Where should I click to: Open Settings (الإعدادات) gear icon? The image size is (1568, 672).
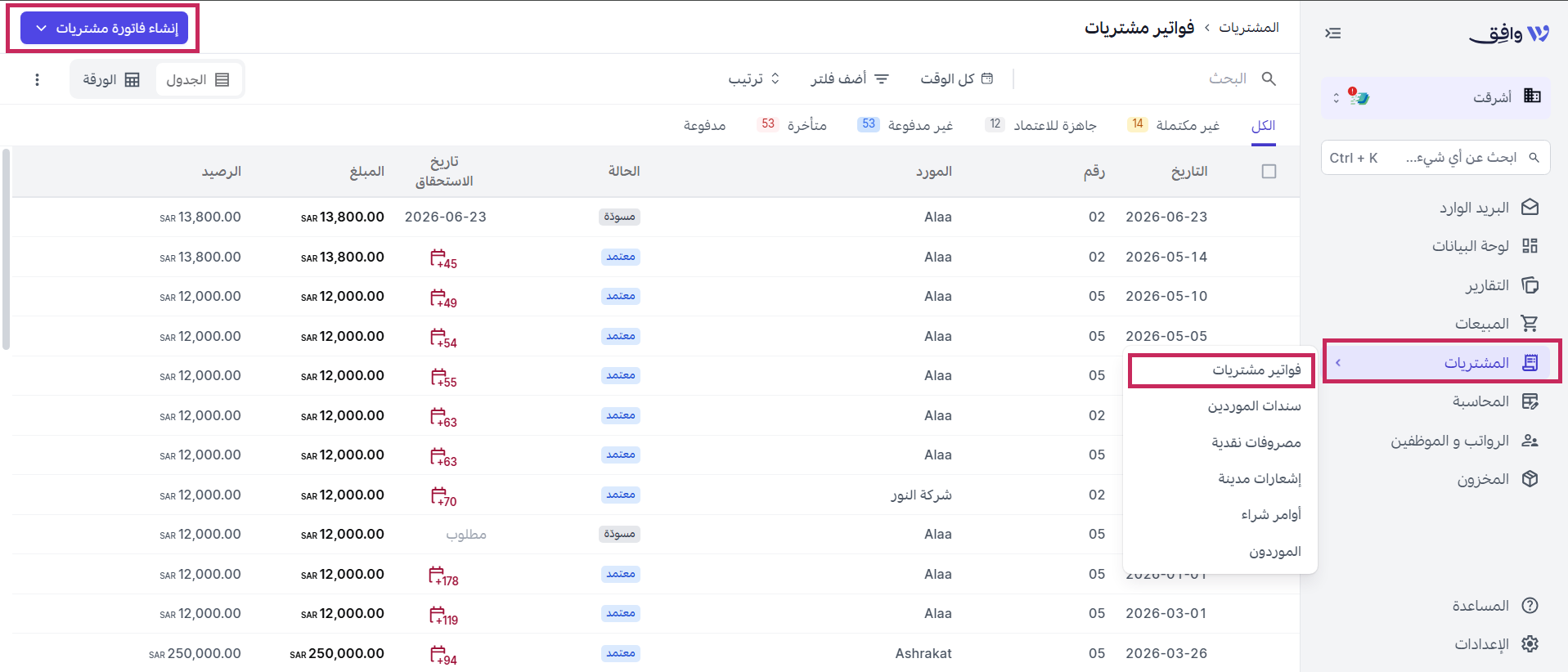[1530, 644]
